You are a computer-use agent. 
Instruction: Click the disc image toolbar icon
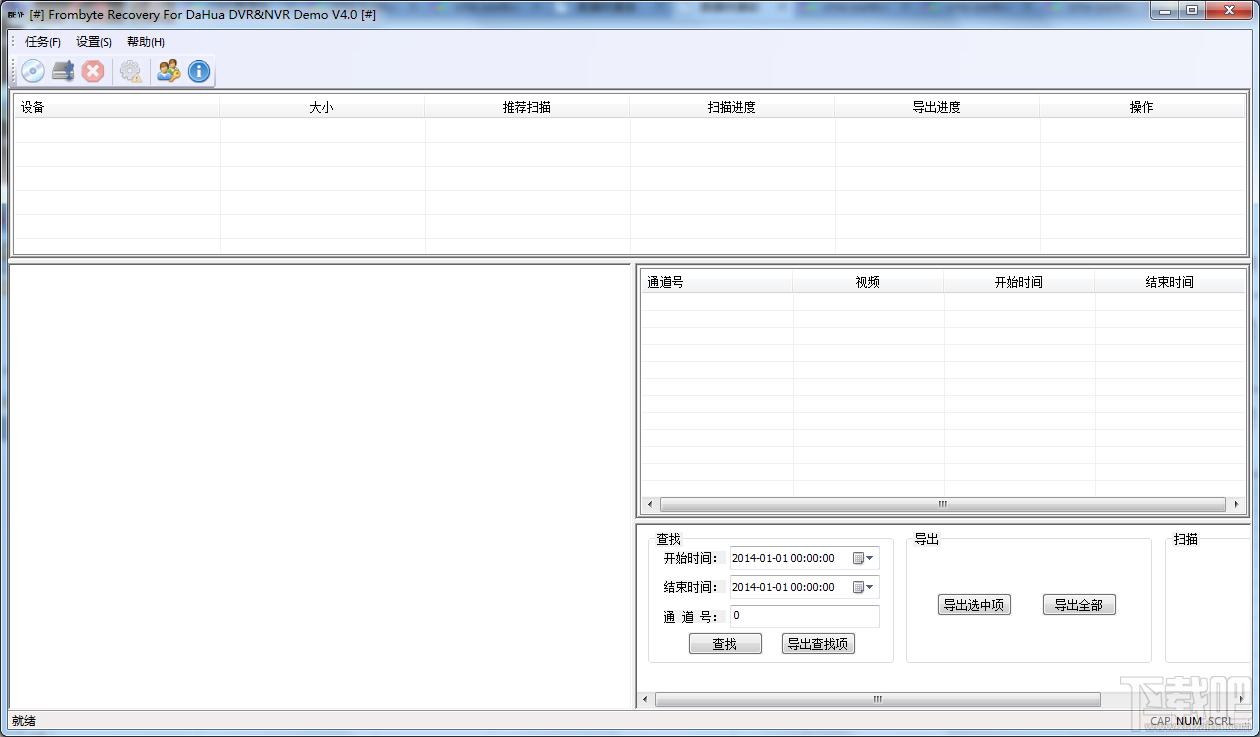[33, 71]
